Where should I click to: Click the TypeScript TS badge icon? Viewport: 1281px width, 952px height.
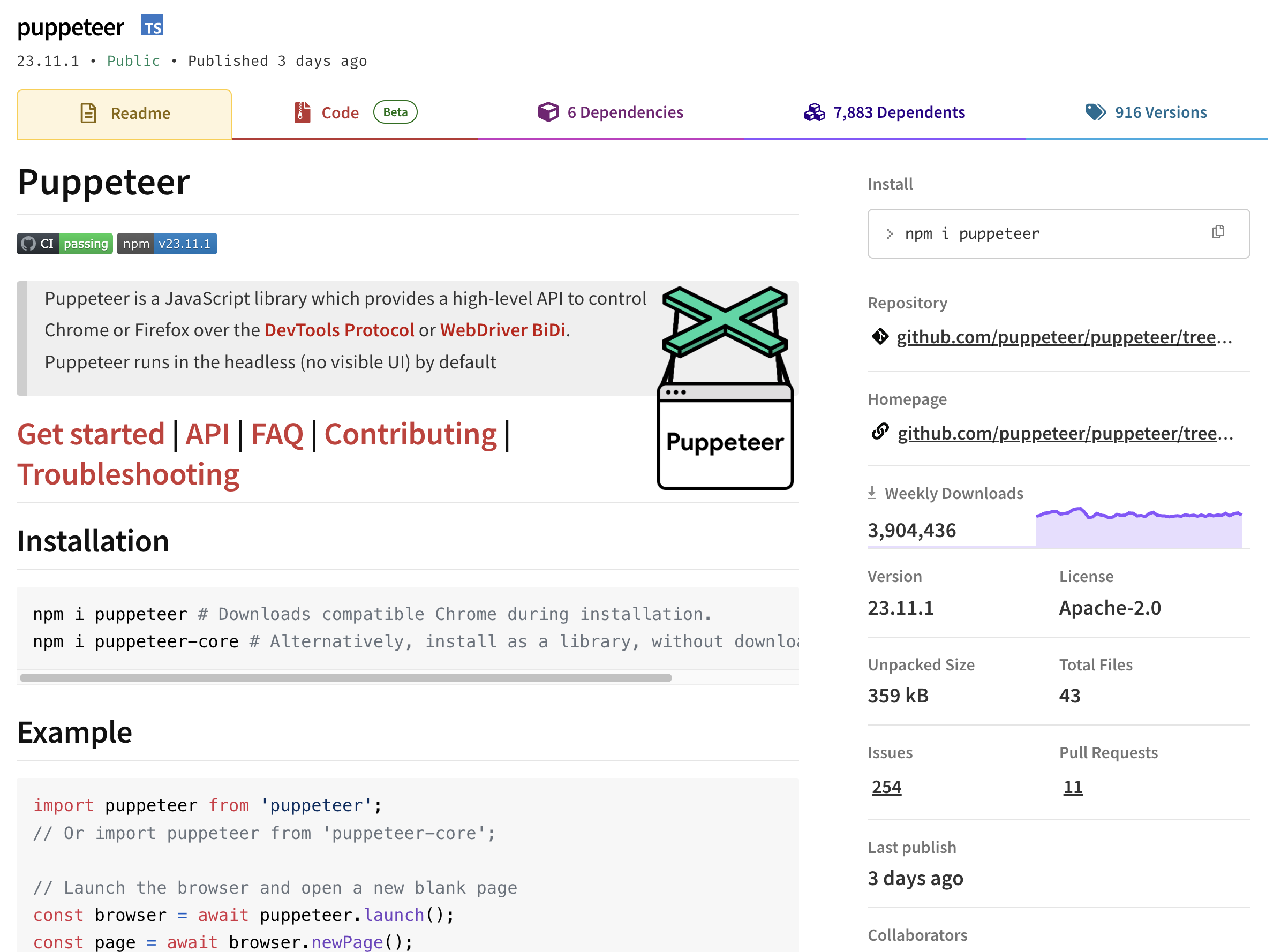(x=152, y=26)
